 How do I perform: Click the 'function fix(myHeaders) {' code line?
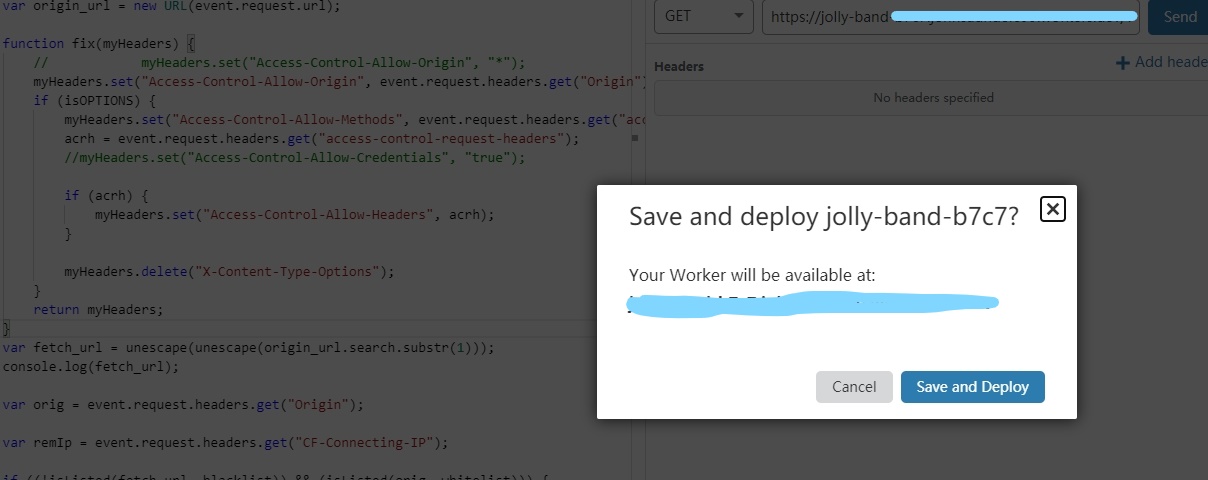click(x=101, y=44)
